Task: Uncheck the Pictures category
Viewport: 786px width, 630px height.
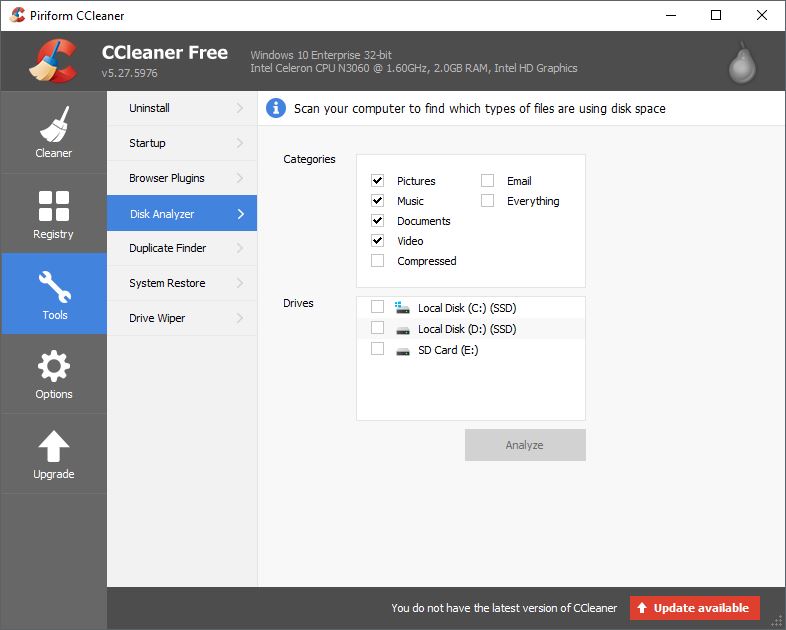Action: coord(377,180)
